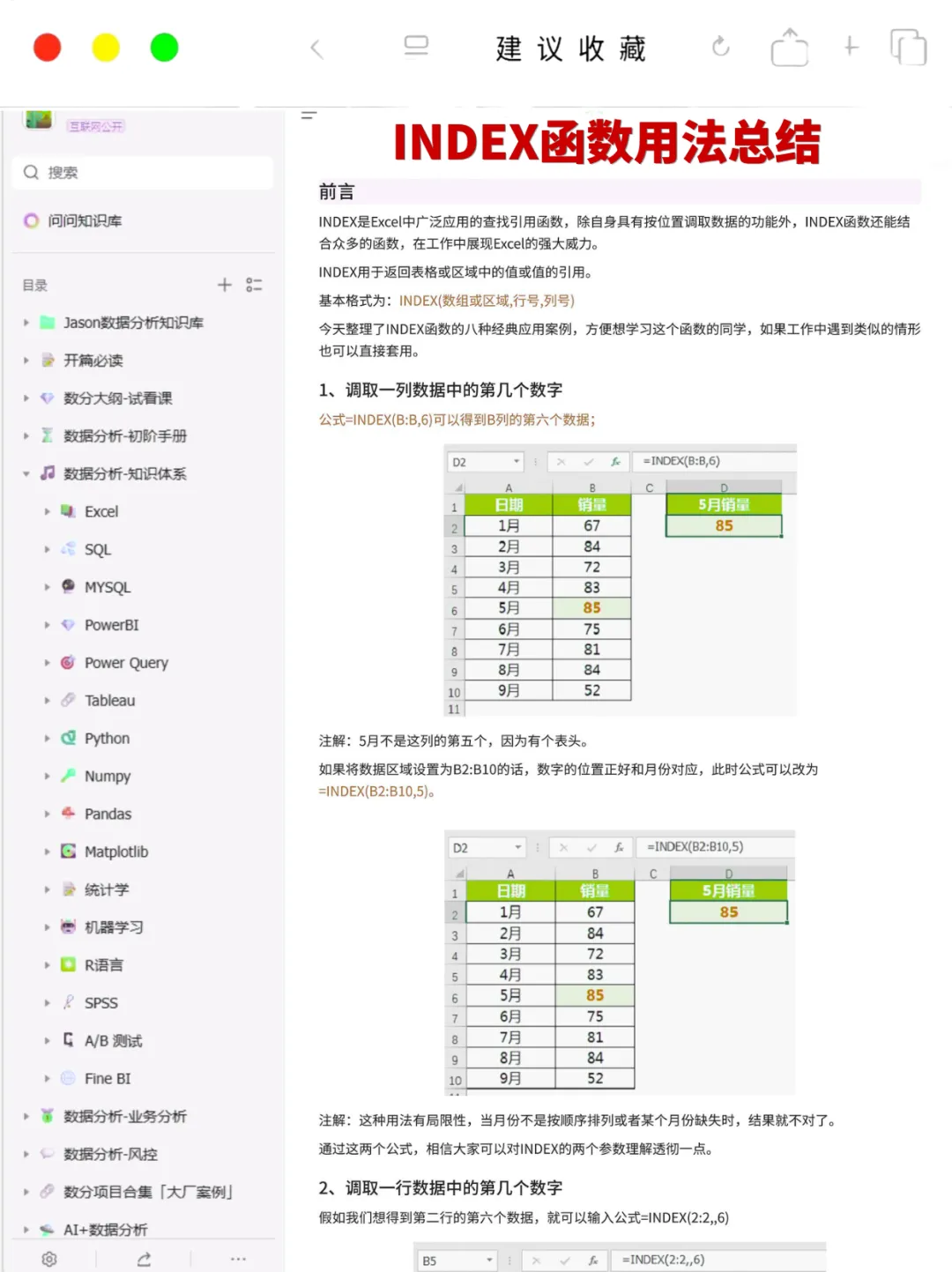Add a new tab with the plus icon
952x1272 pixels.
[851, 46]
